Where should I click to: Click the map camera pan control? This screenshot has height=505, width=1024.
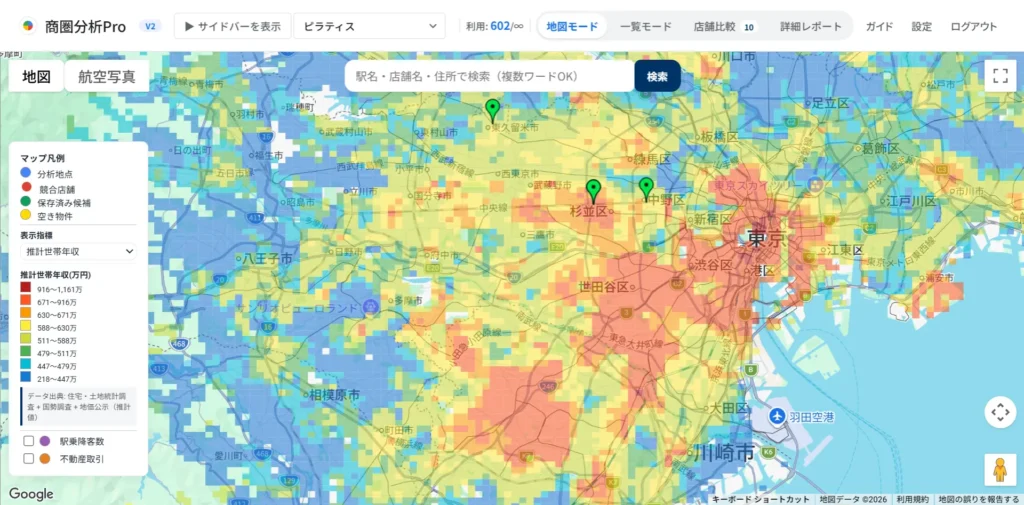1000,412
